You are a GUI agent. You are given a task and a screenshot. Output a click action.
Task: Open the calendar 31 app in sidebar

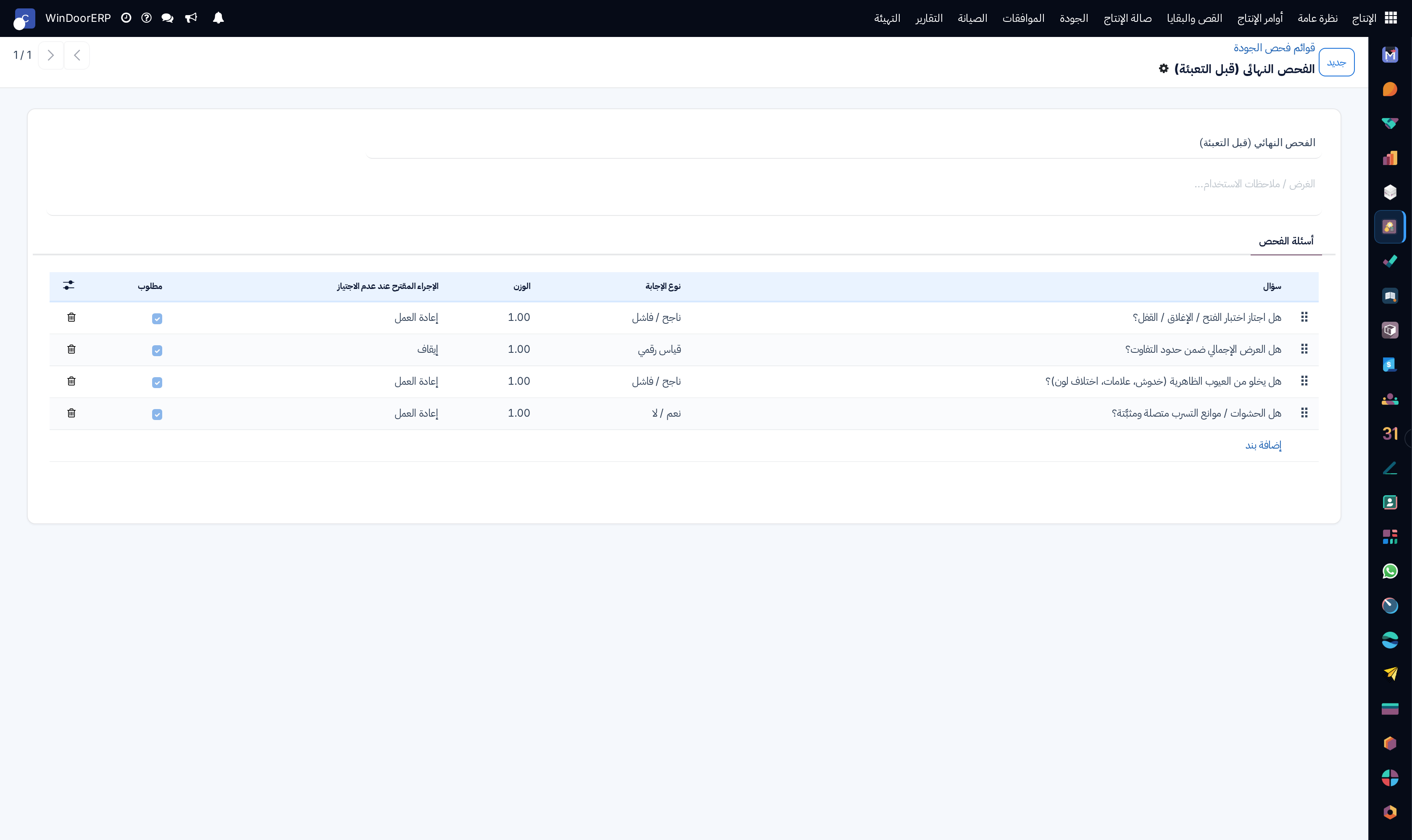(1390, 433)
